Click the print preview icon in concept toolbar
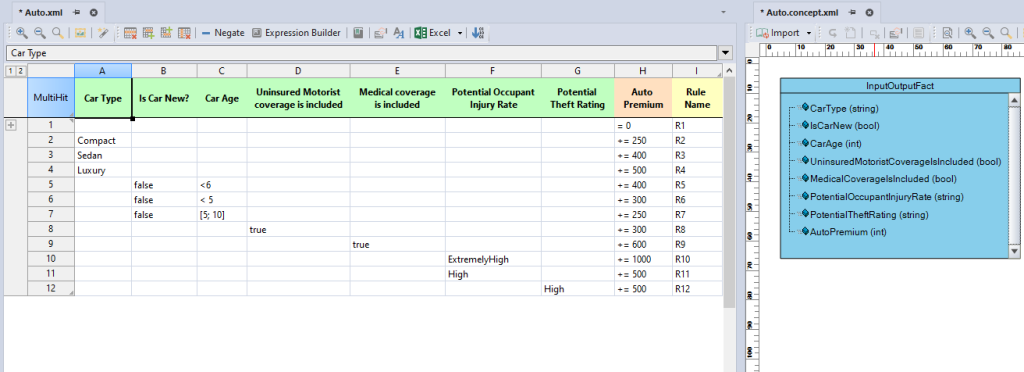The image size is (1024, 372). (x=947, y=33)
